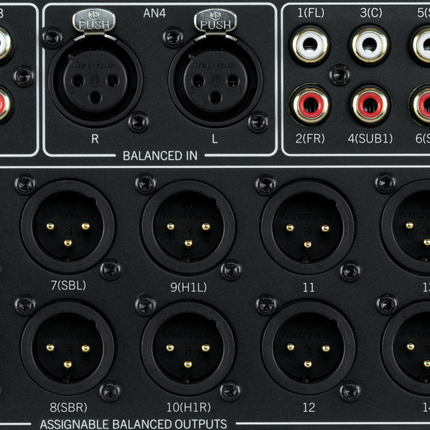The height and width of the screenshot is (430, 430).
Task: Click the 10(H1R) label text
Action: 189,407
